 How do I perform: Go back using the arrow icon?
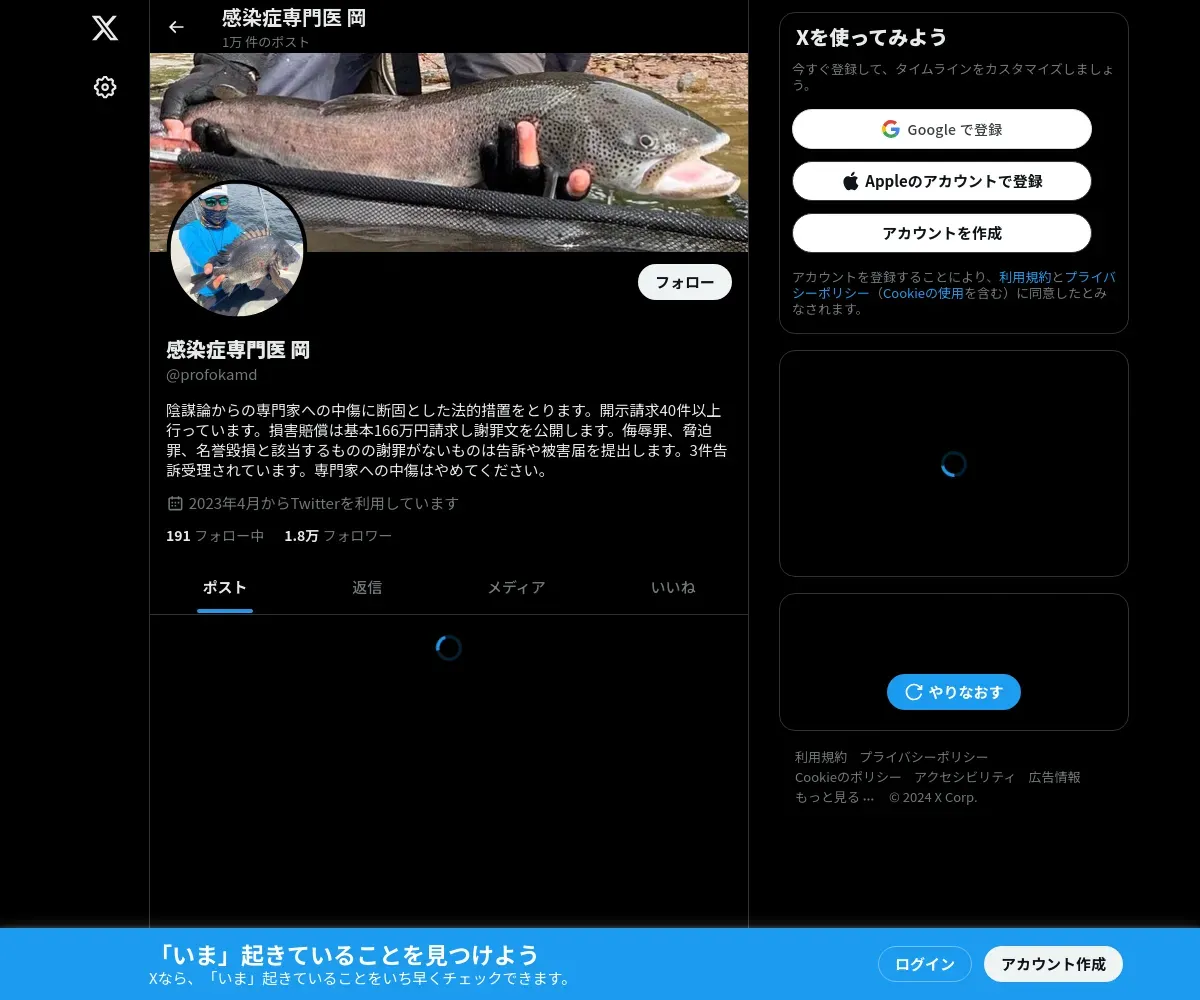(176, 27)
